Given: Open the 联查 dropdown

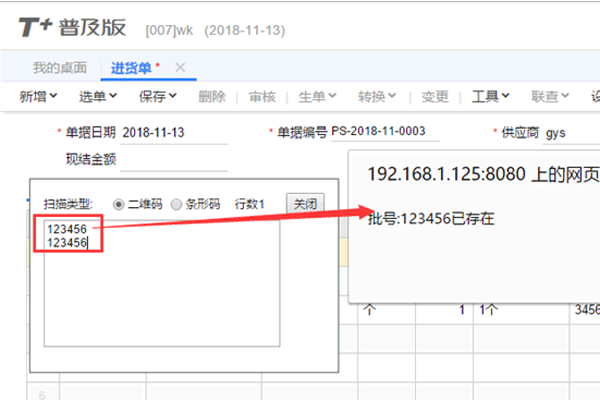Looking at the screenshot, I should [x=550, y=97].
